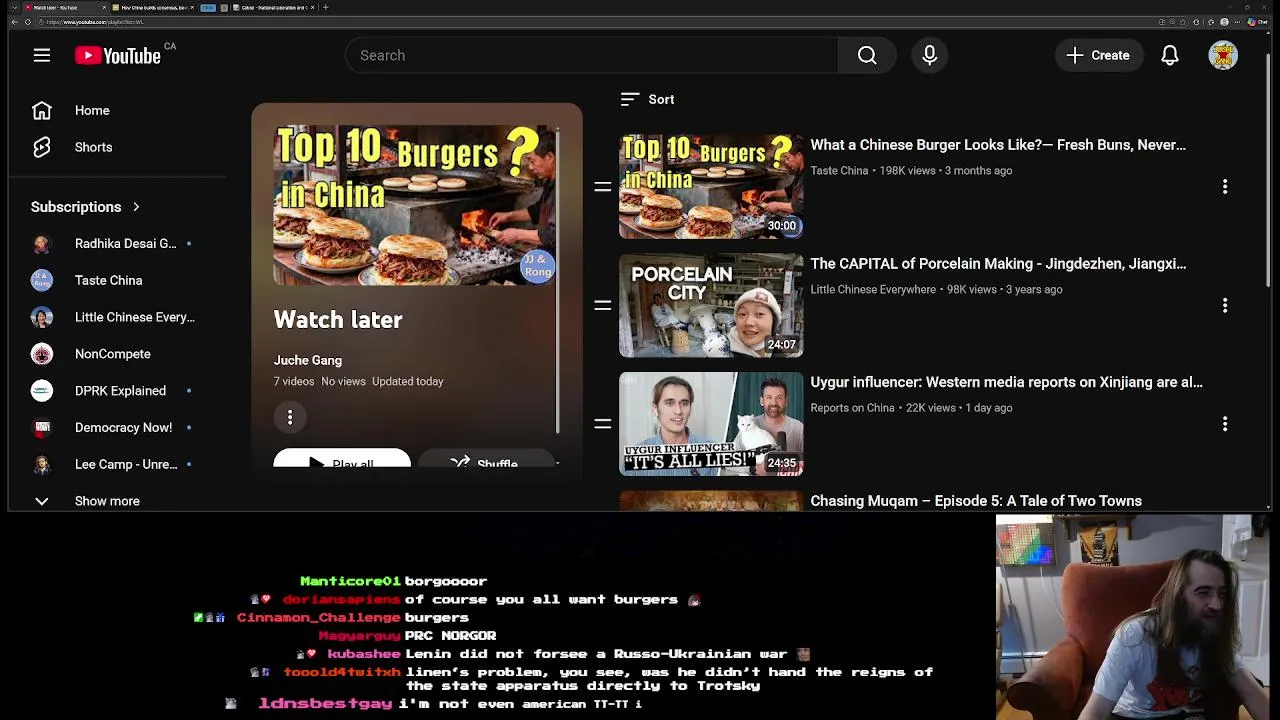Click Shuffle button

(486, 460)
